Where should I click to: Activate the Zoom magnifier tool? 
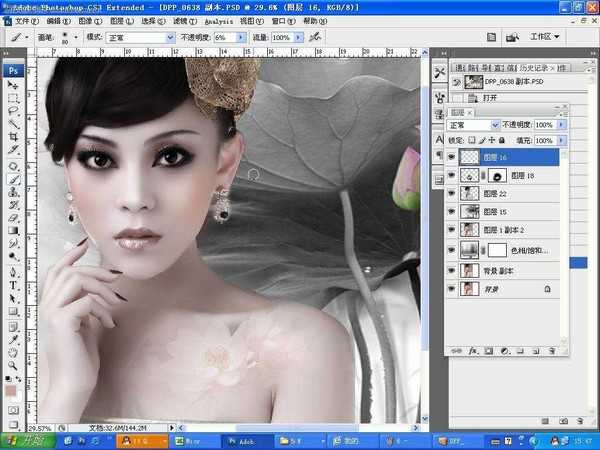pos(14,363)
